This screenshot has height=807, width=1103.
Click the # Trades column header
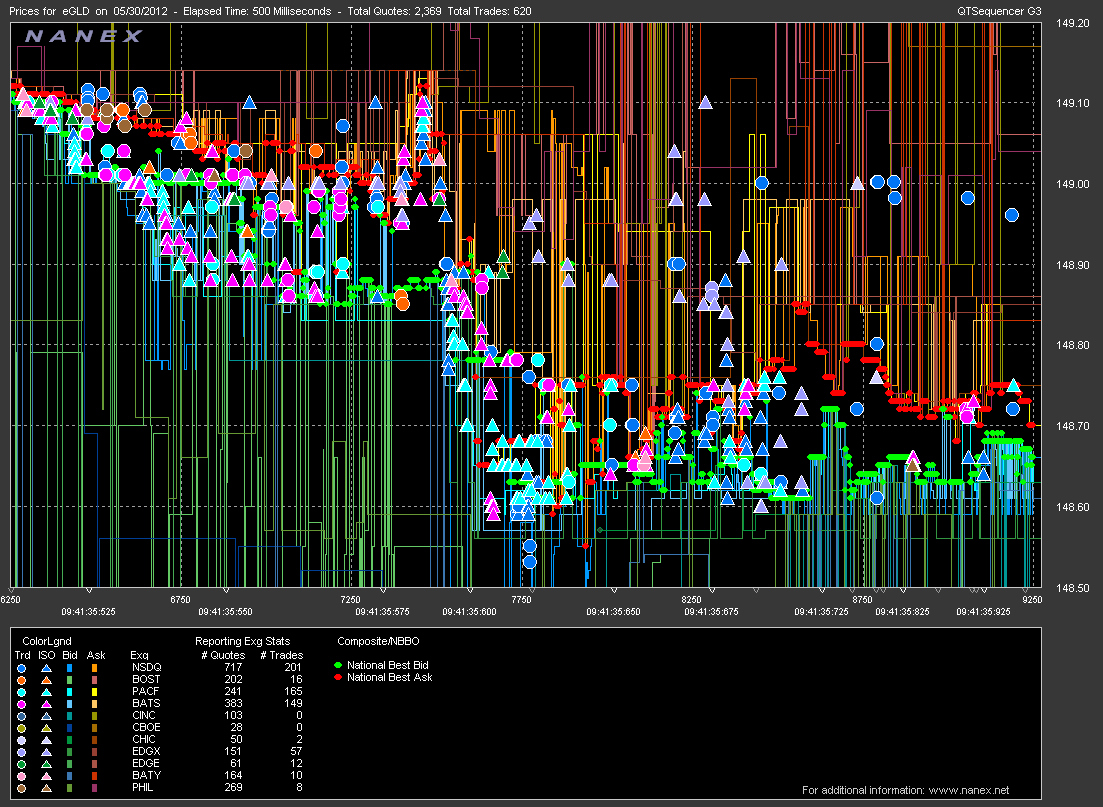click(x=281, y=655)
